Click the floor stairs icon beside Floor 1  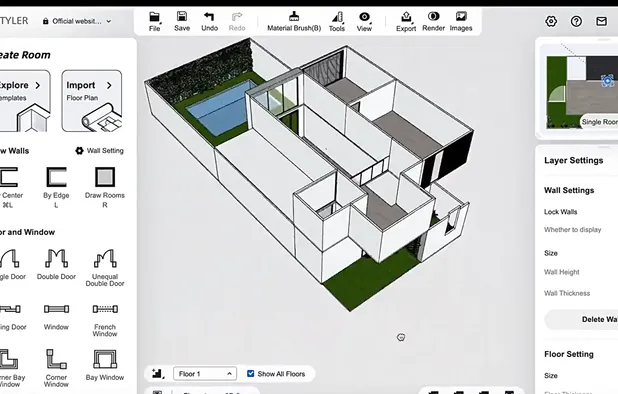point(157,374)
